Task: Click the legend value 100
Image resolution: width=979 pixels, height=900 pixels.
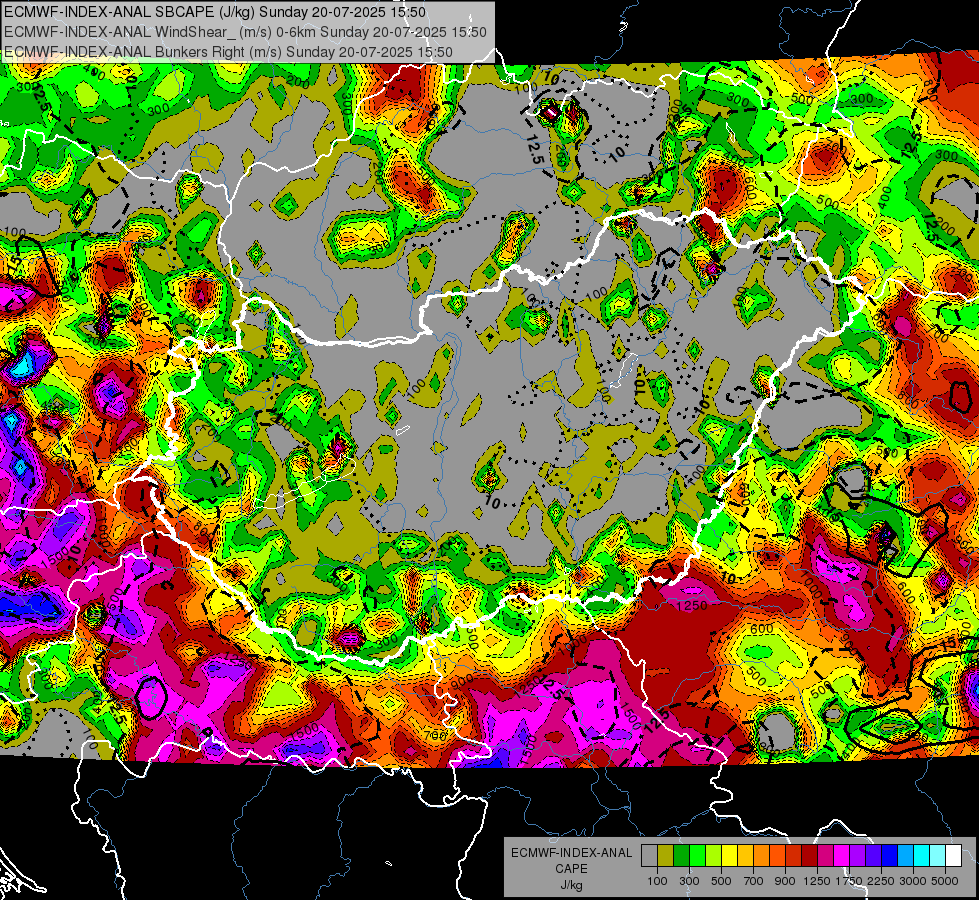Action: (657, 881)
